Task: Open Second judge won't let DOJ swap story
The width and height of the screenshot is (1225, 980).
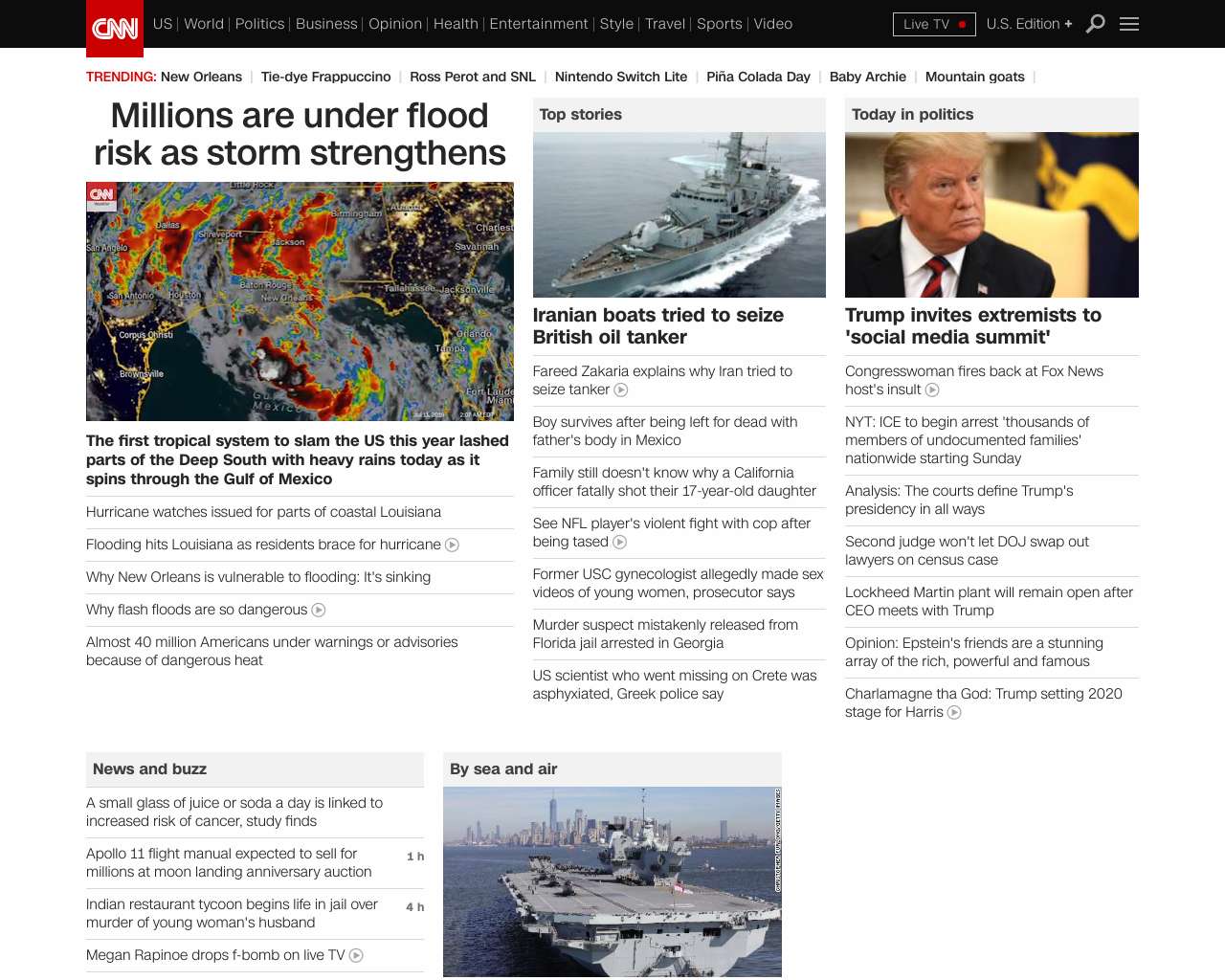Action: (967, 550)
